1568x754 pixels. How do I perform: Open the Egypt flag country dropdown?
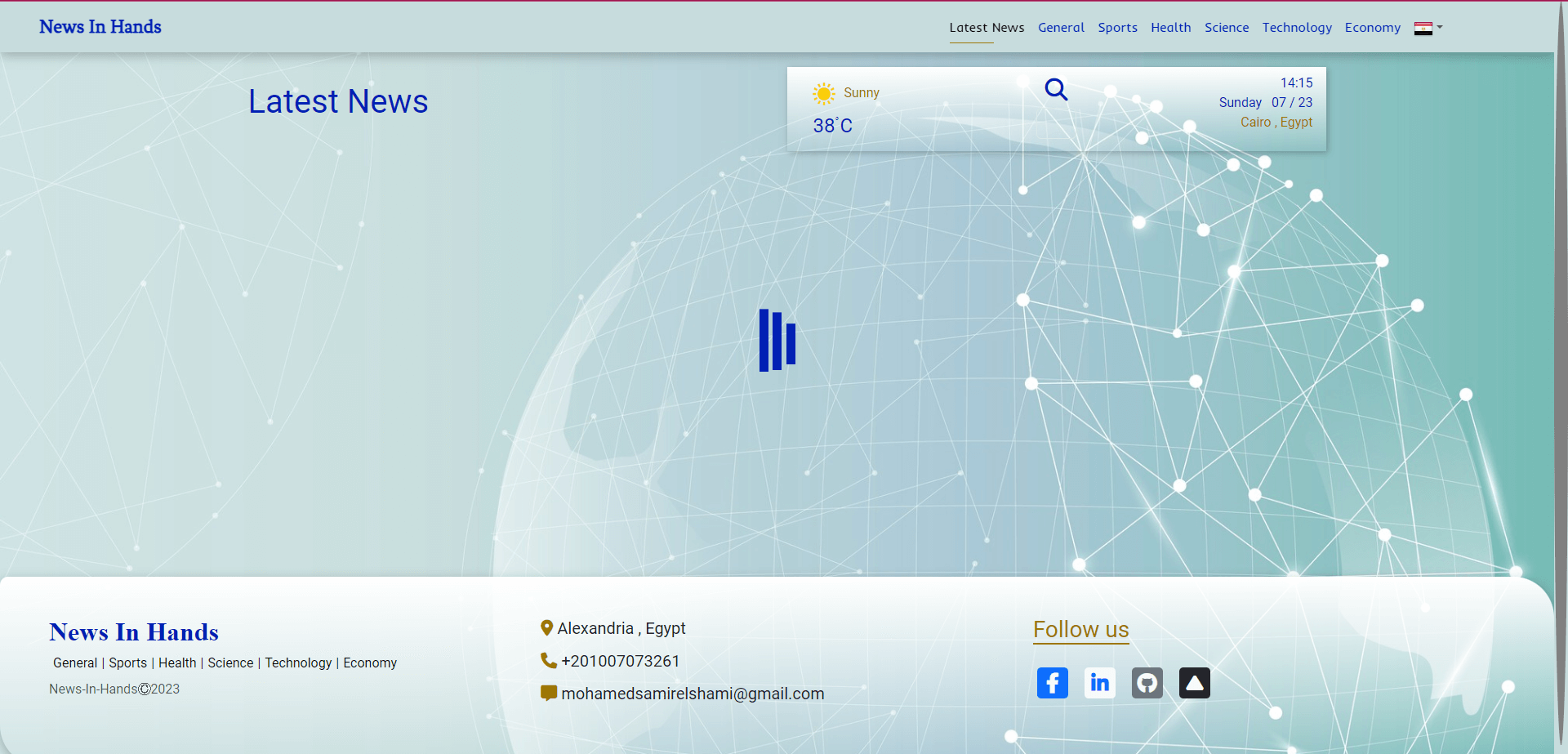[x=1428, y=28]
